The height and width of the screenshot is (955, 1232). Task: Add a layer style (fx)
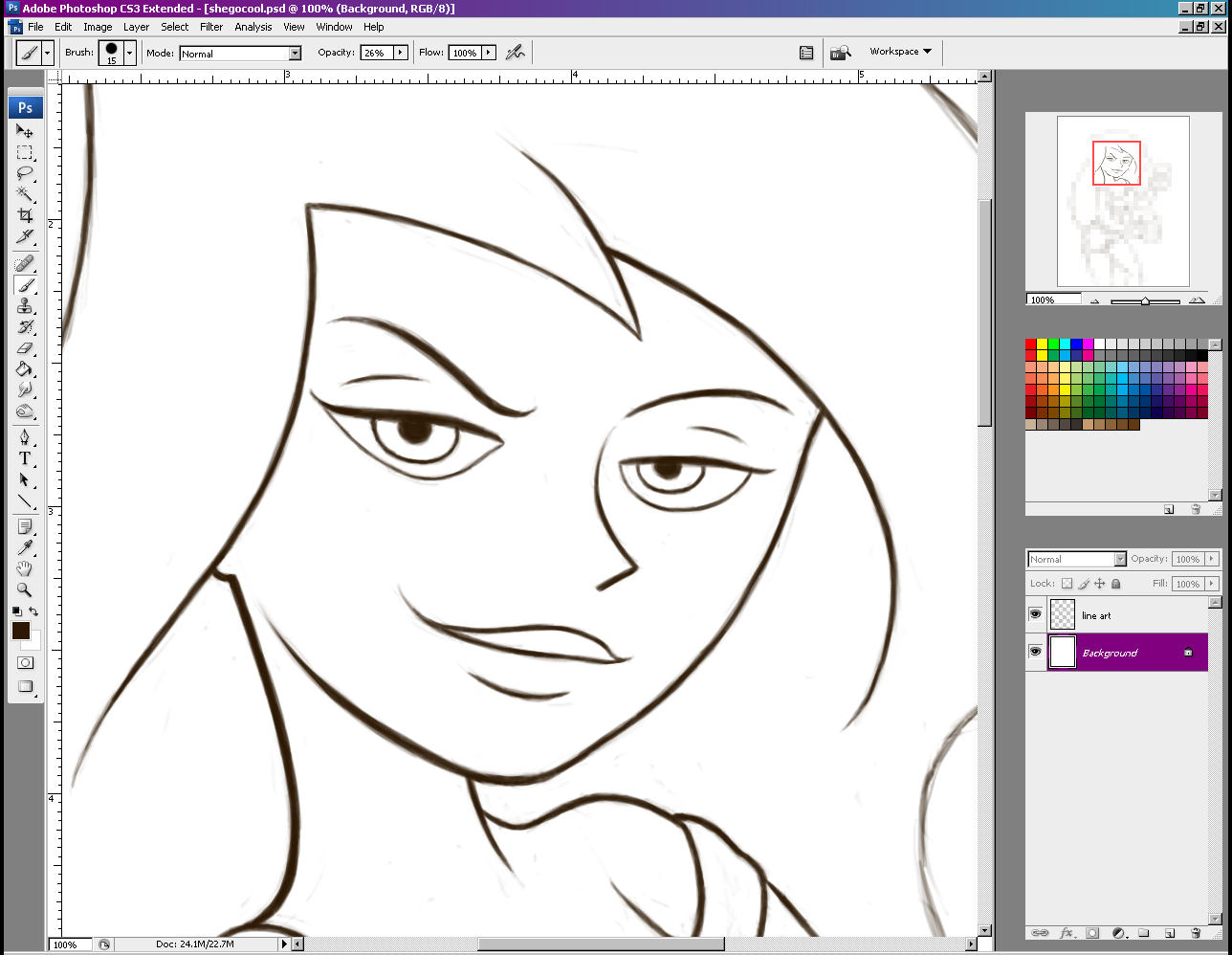1067,933
